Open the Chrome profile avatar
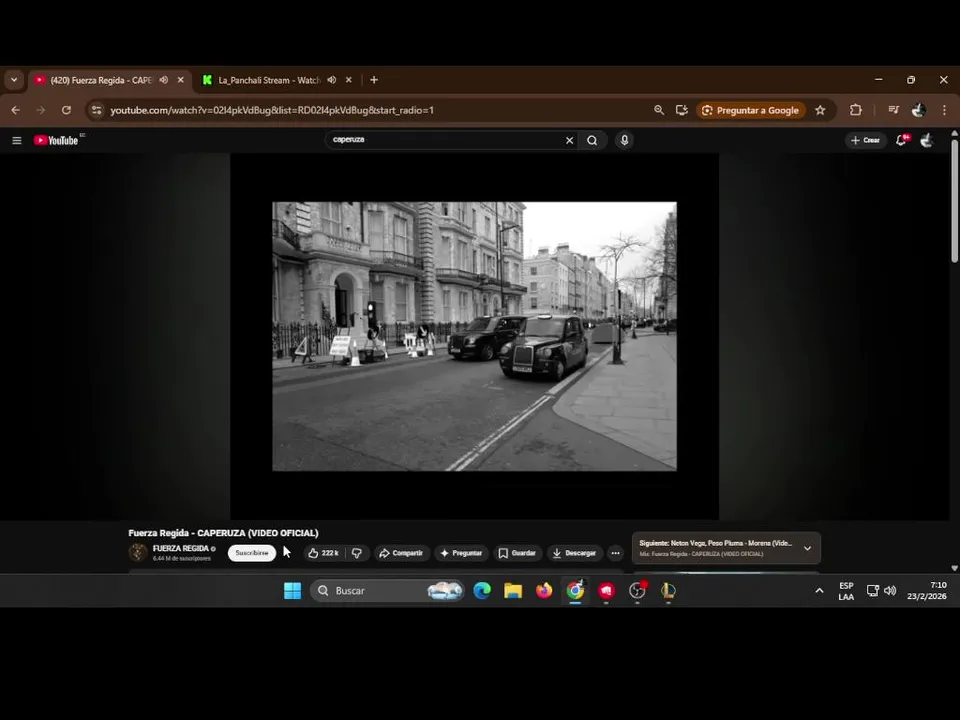 (918, 110)
